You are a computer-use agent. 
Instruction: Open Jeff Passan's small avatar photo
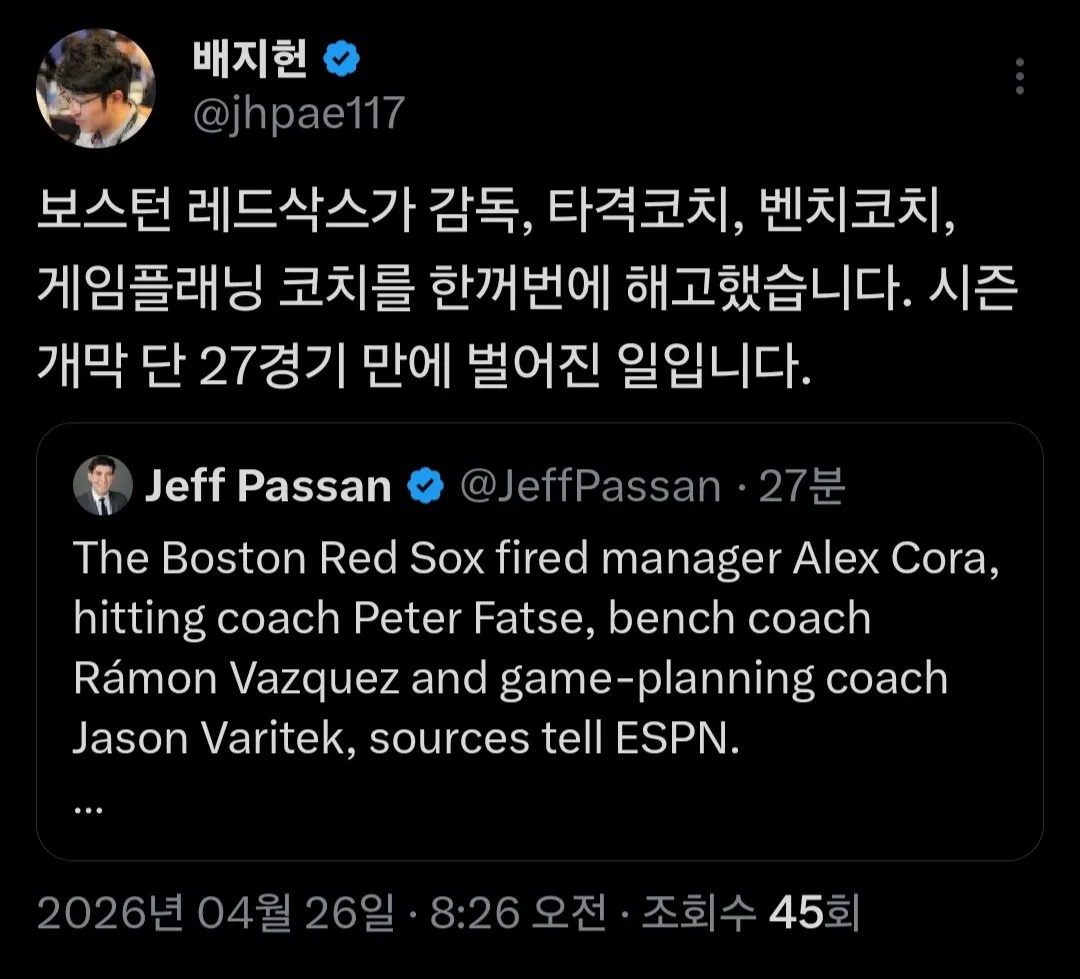(x=102, y=486)
